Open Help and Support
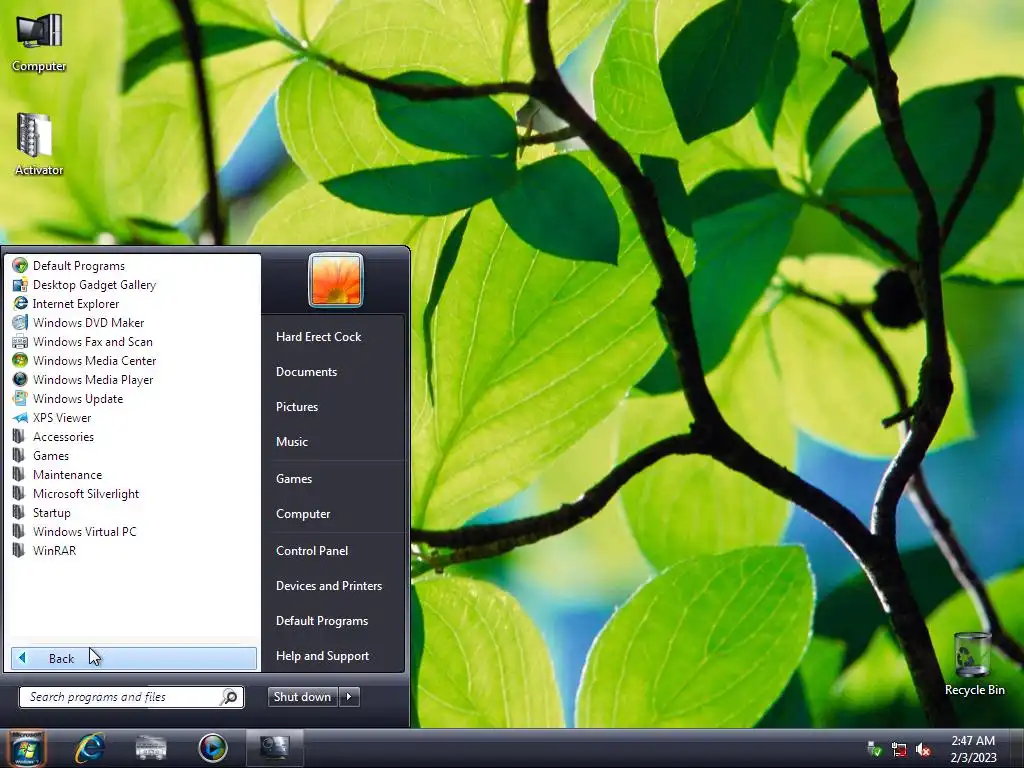Image resolution: width=1024 pixels, height=768 pixels. (x=322, y=656)
